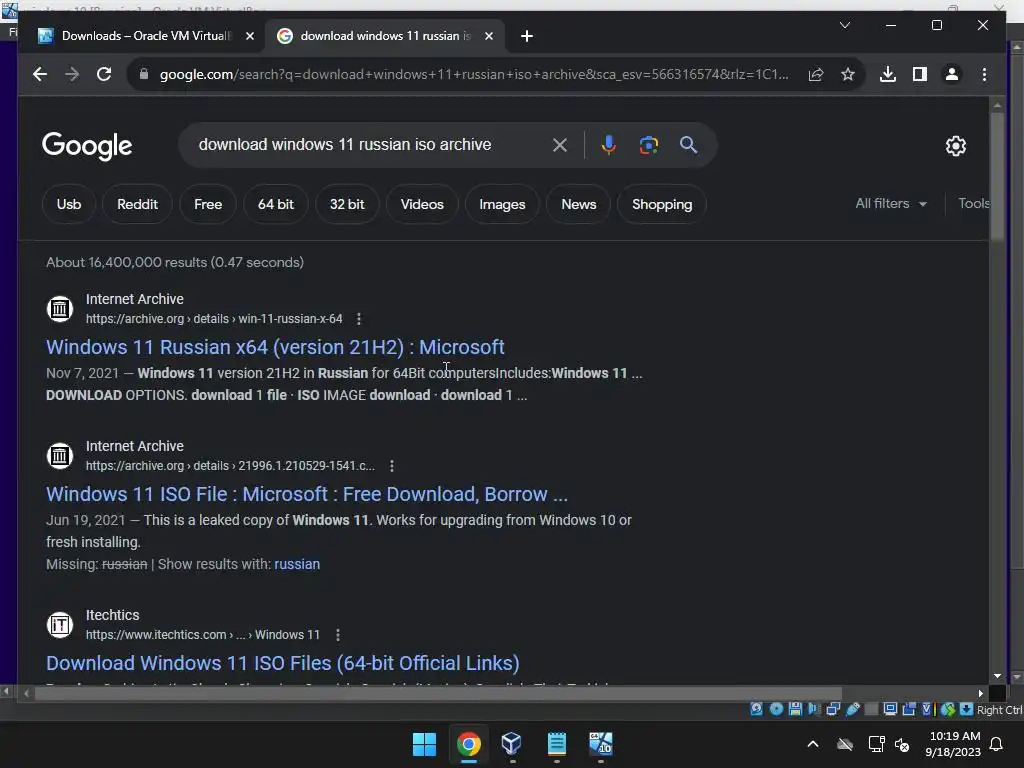Screen dimensions: 1024x768
Task: Expand the All filters dropdown
Action: (x=891, y=204)
